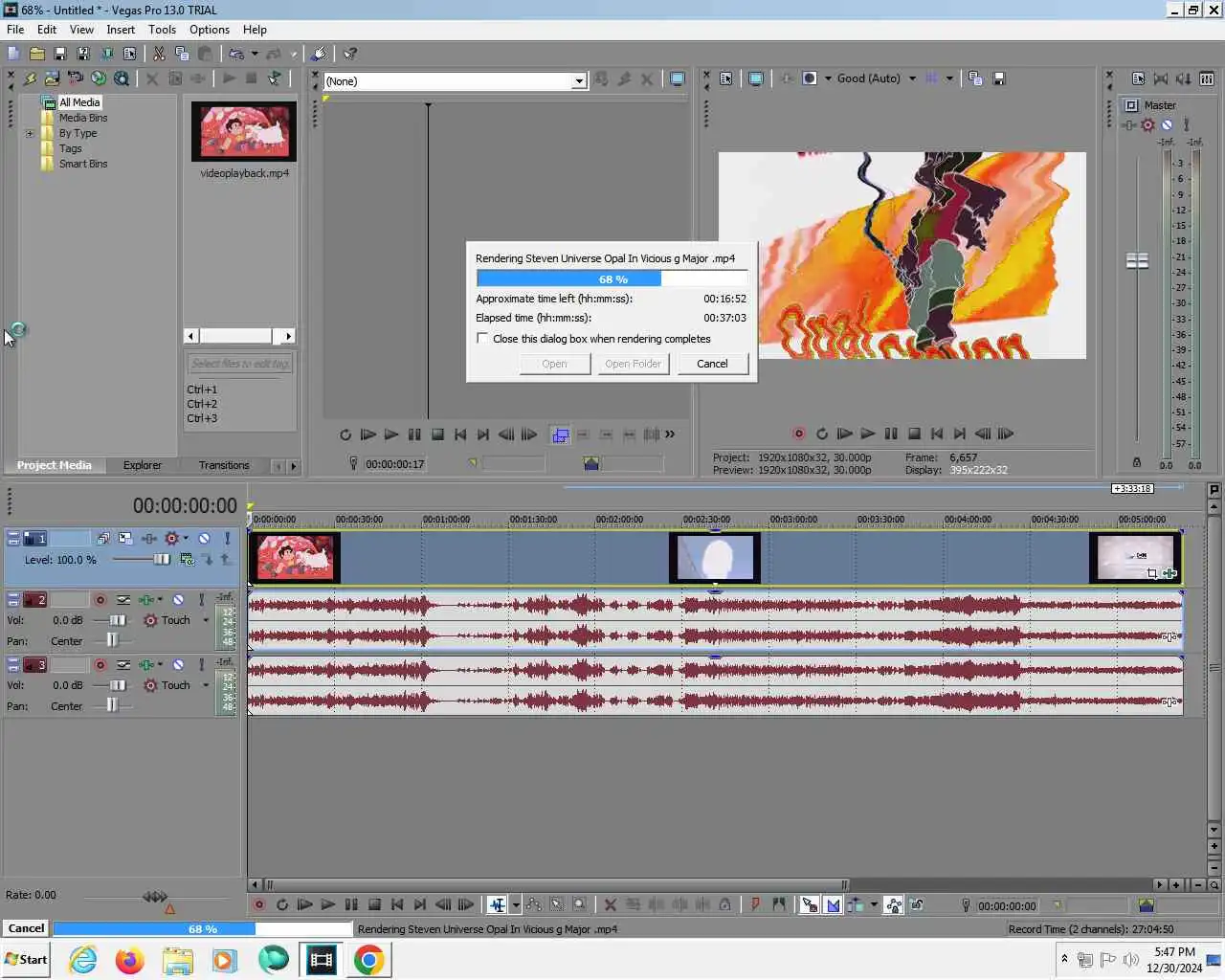This screenshot has height=980, width=1225.
Task: Toggle Mute on video track 1
Action: point(204,539)
